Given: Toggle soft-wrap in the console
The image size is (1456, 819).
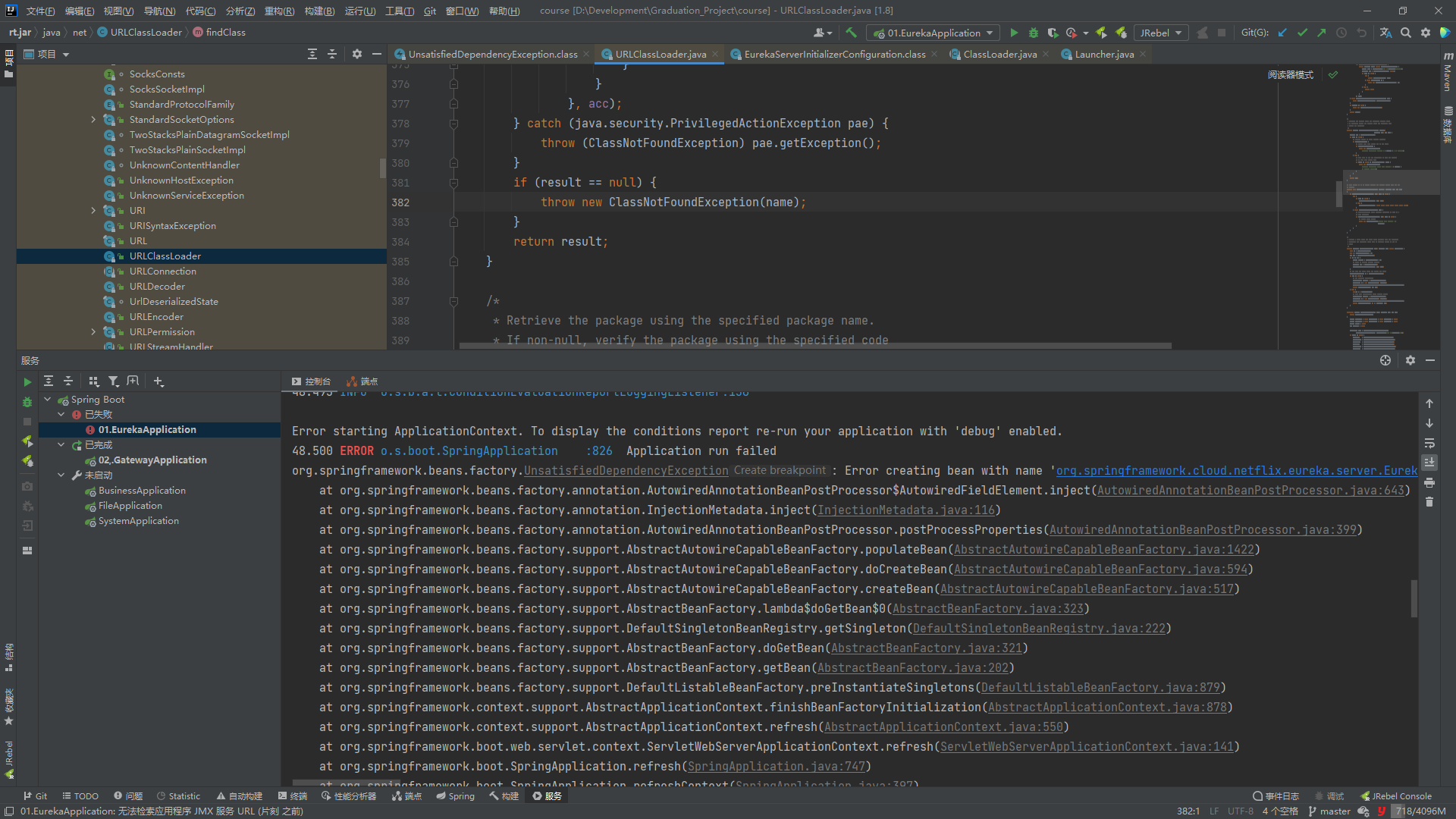Looking at the screenshot, I should (1429, 443).
